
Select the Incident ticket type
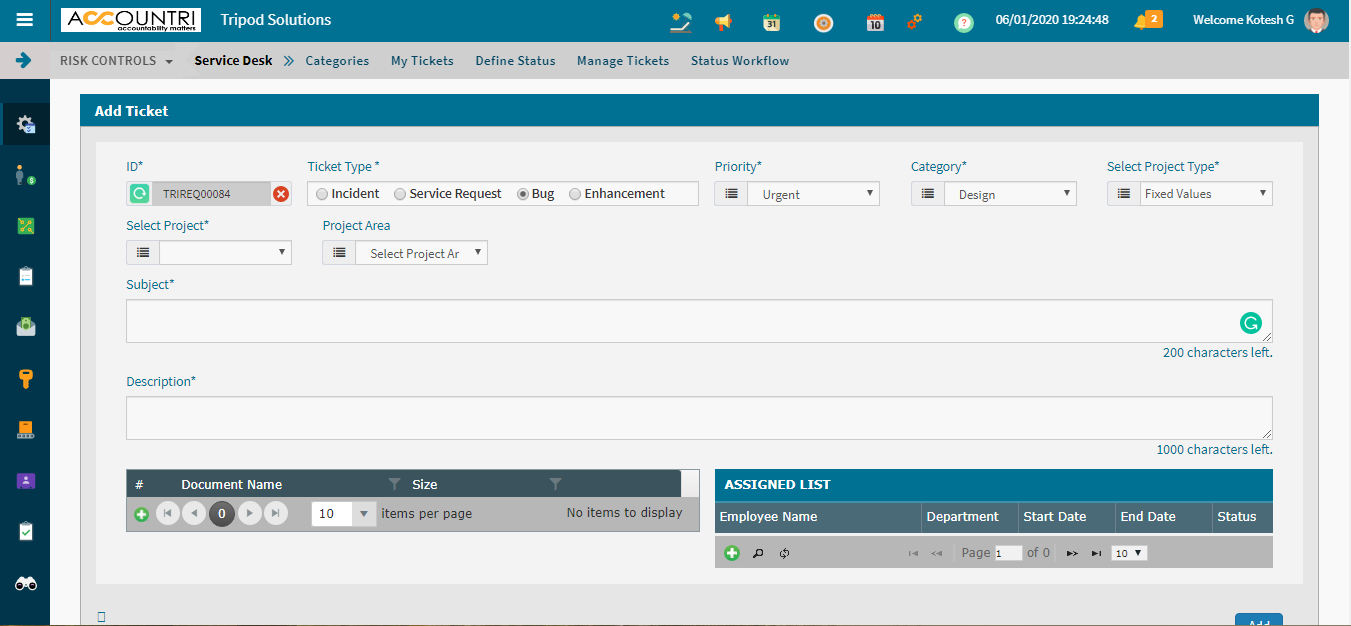pos(322,194)
